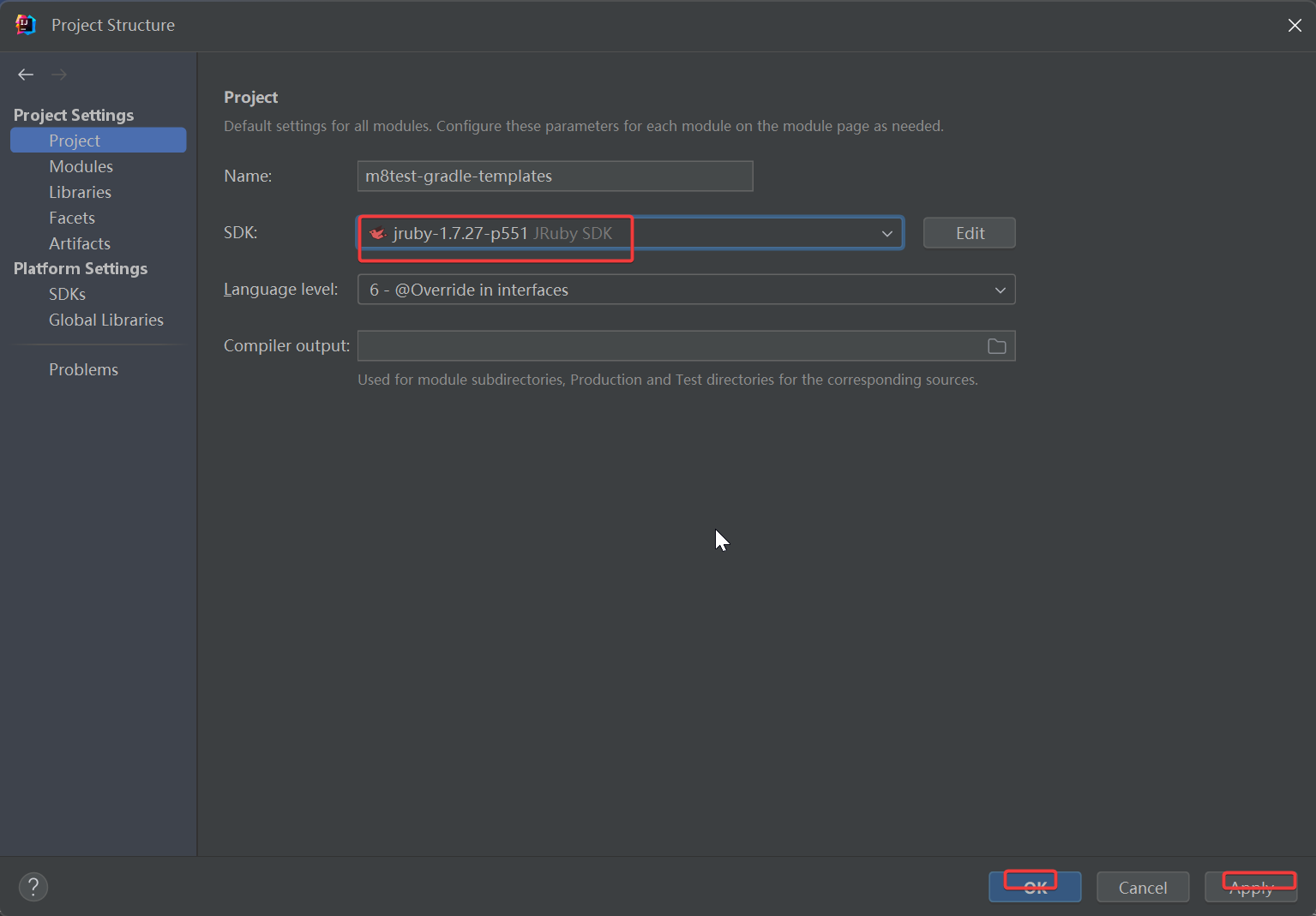Close the Project Structure dialog
Screen dimensions: 1316x916
tap(1294, 26)
